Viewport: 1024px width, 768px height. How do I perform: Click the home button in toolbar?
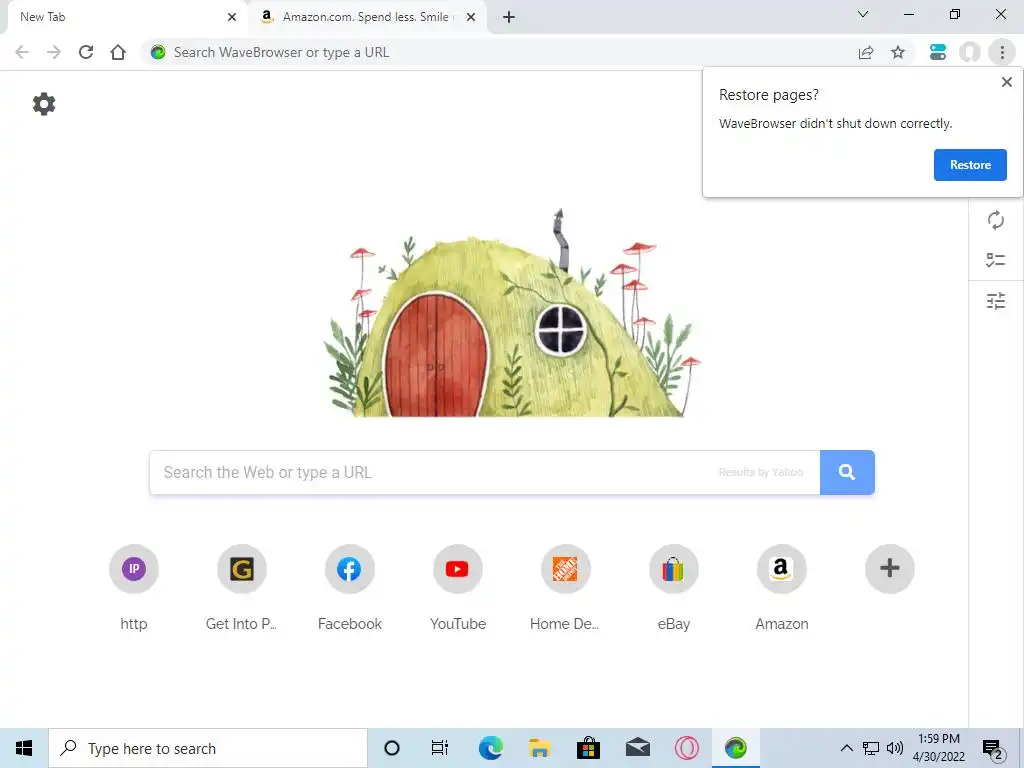(118, 52)
